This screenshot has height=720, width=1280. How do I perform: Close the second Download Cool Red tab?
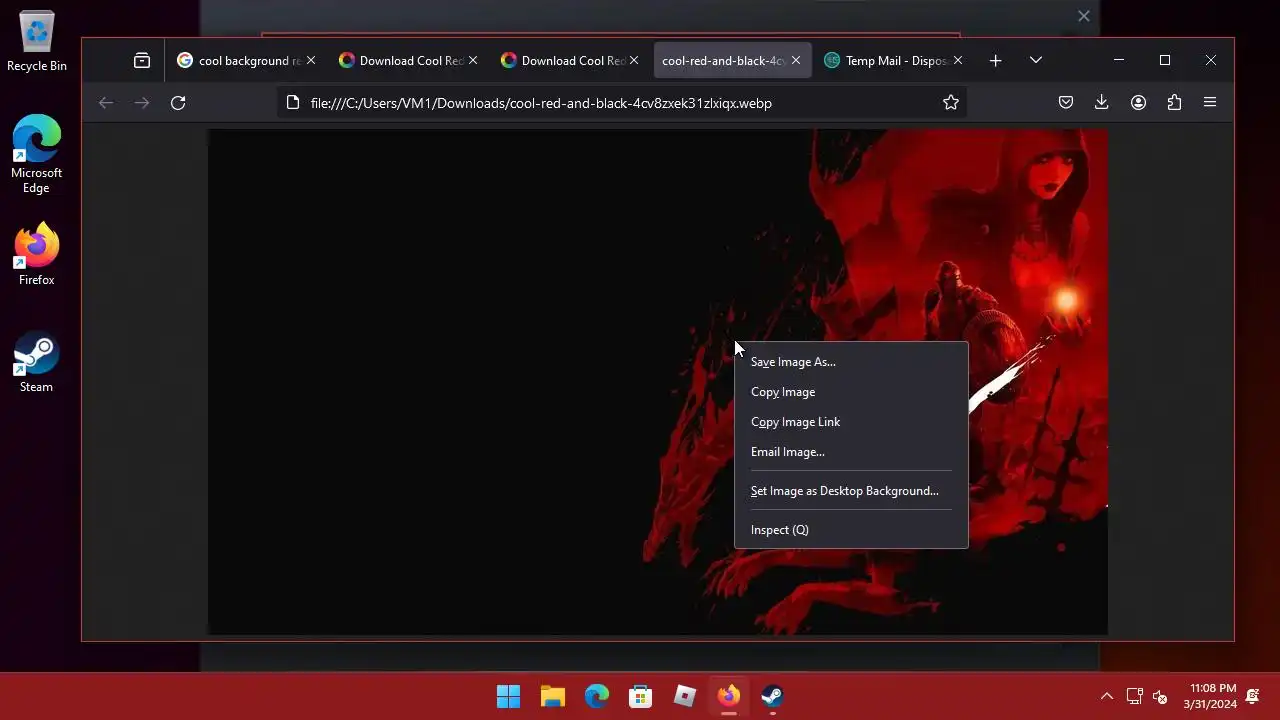634,61
